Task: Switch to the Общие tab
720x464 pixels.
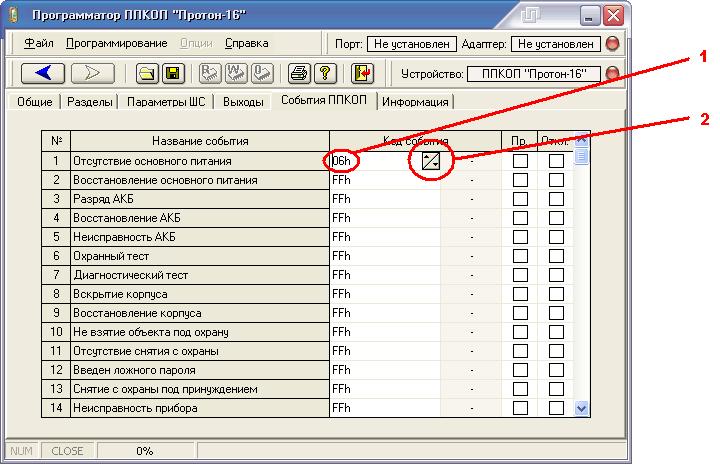Action: 35,102
